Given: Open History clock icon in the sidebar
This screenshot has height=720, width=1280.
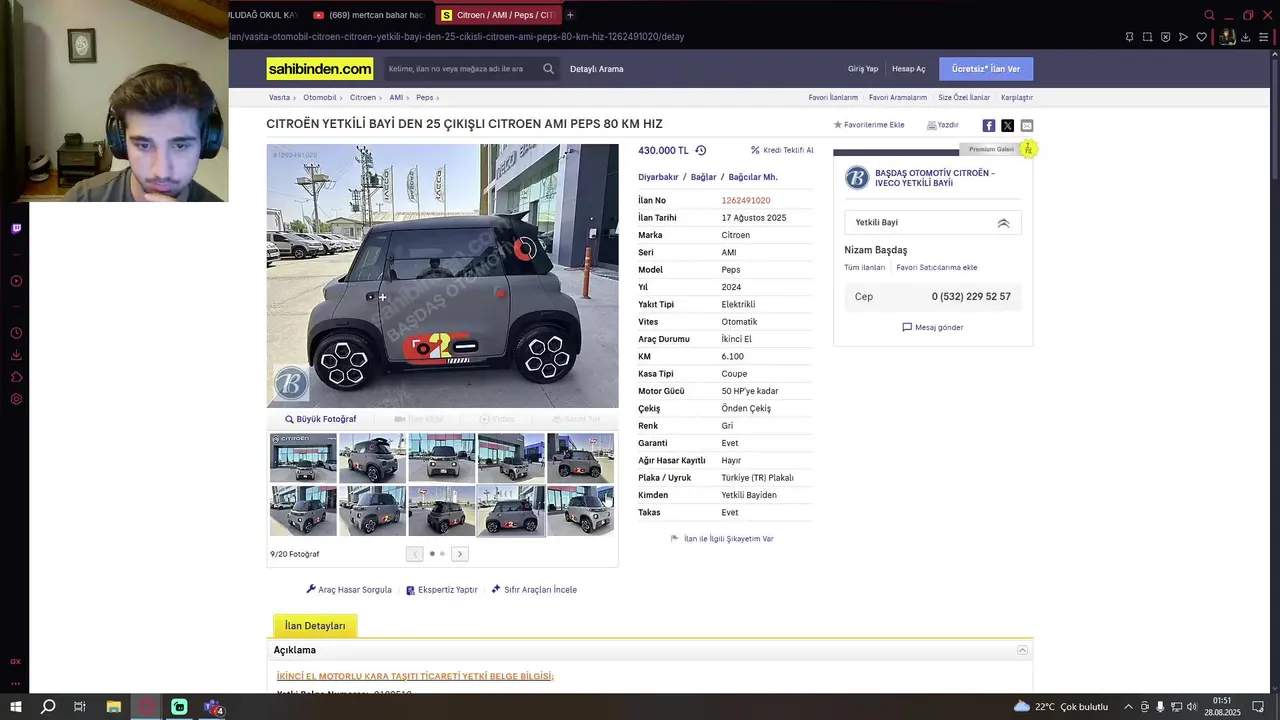Looking at the screenshot, I should coord(16,333).
